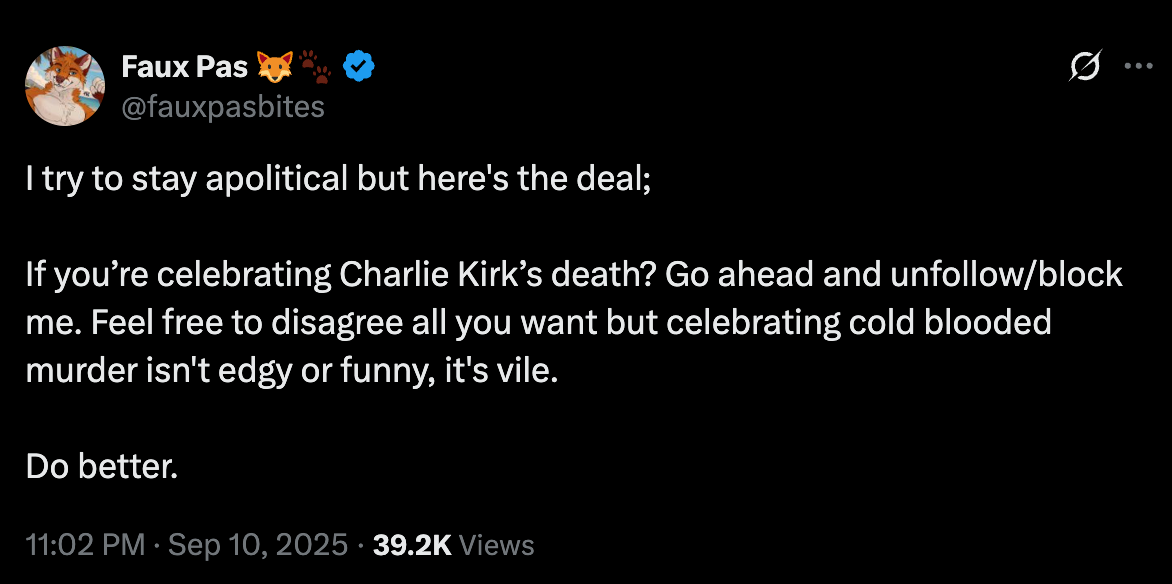Open the Grok icon on the post
Viewport: 1172px width, 584px height.
1085,67
